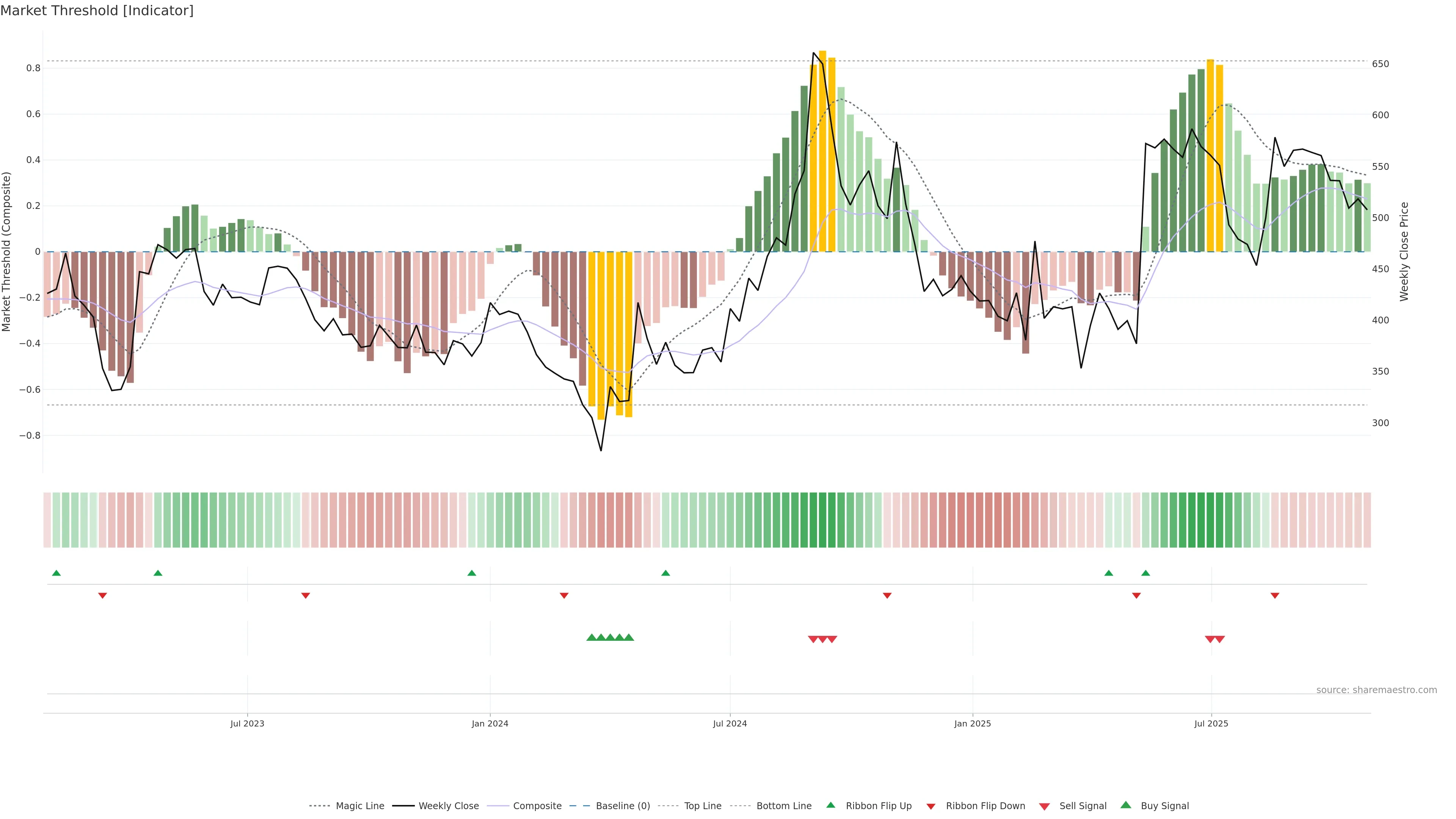Toggle the Top Line legend entry
Image resolution: width=1456 pixels, height=819 pixels.
[703, 806]
